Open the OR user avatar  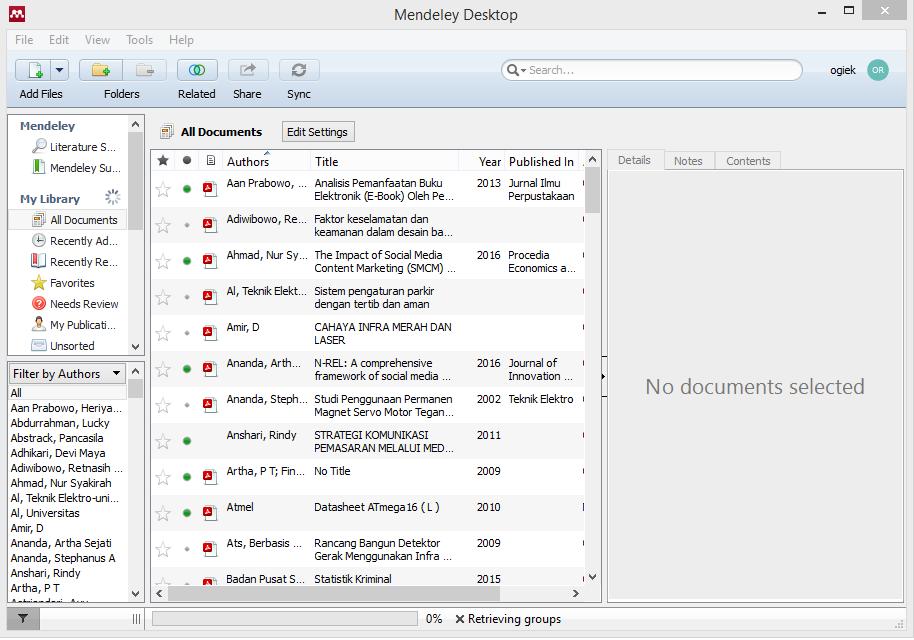click(x=877, y=70)
